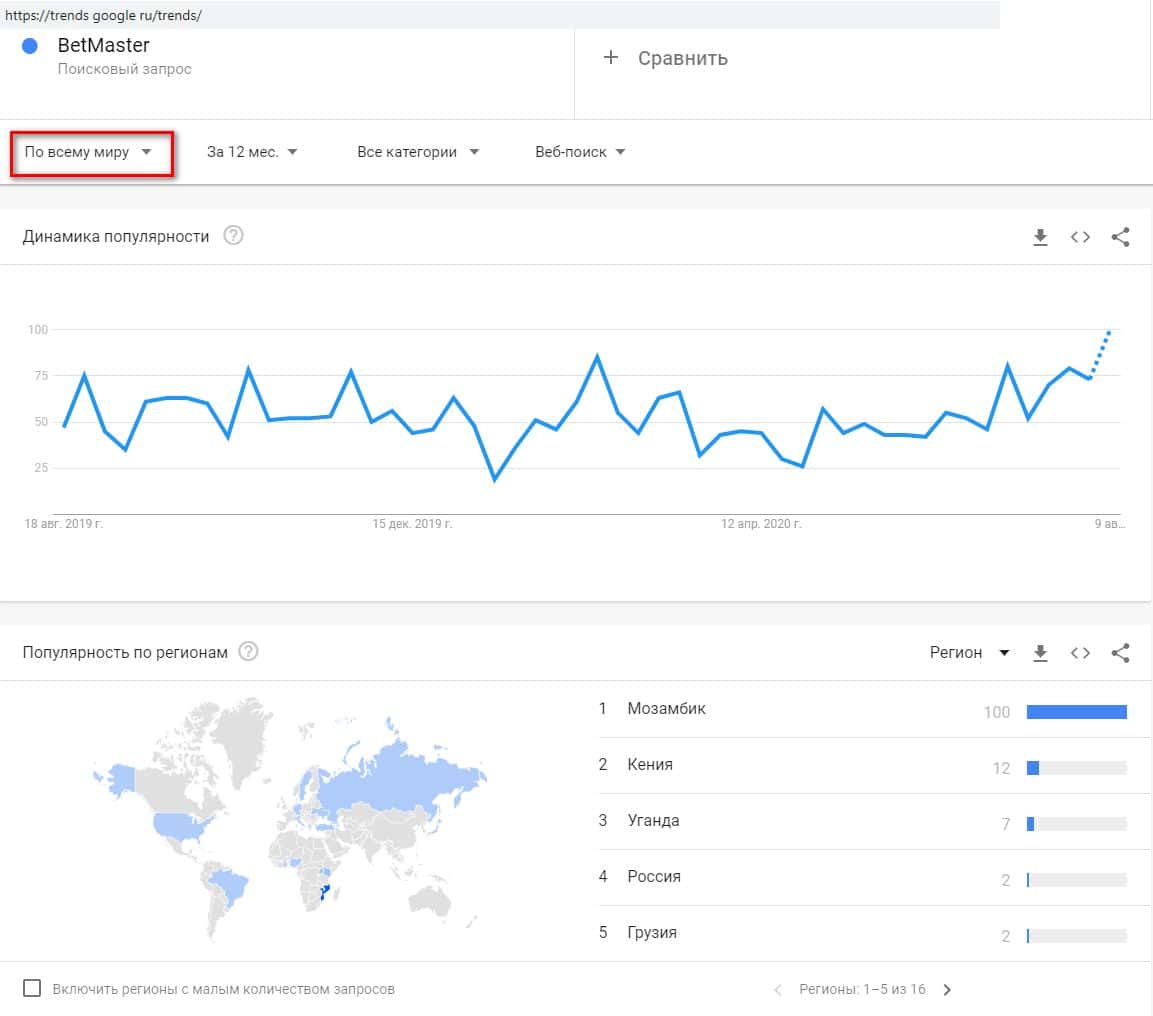Open the По всему миру location dropdown

pos(89,153)
